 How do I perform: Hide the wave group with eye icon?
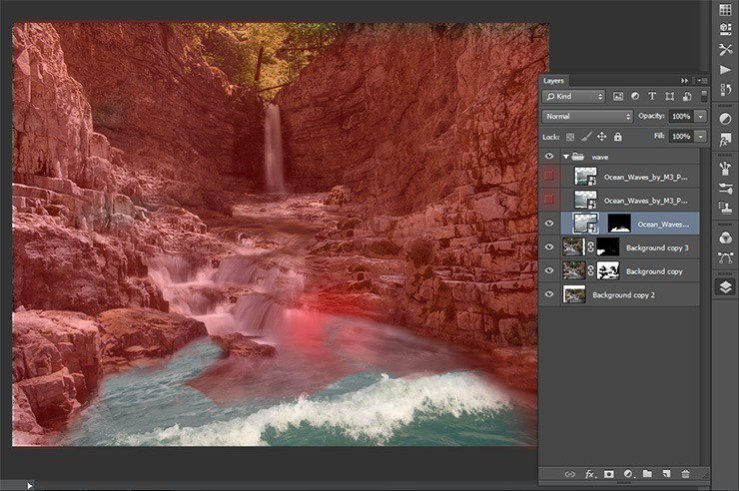[x=549, y=156]
